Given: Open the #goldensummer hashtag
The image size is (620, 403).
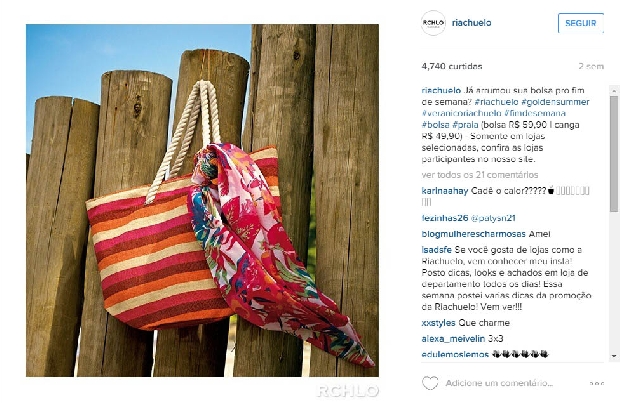Looking at the screenshot, I should pos(555,102).
